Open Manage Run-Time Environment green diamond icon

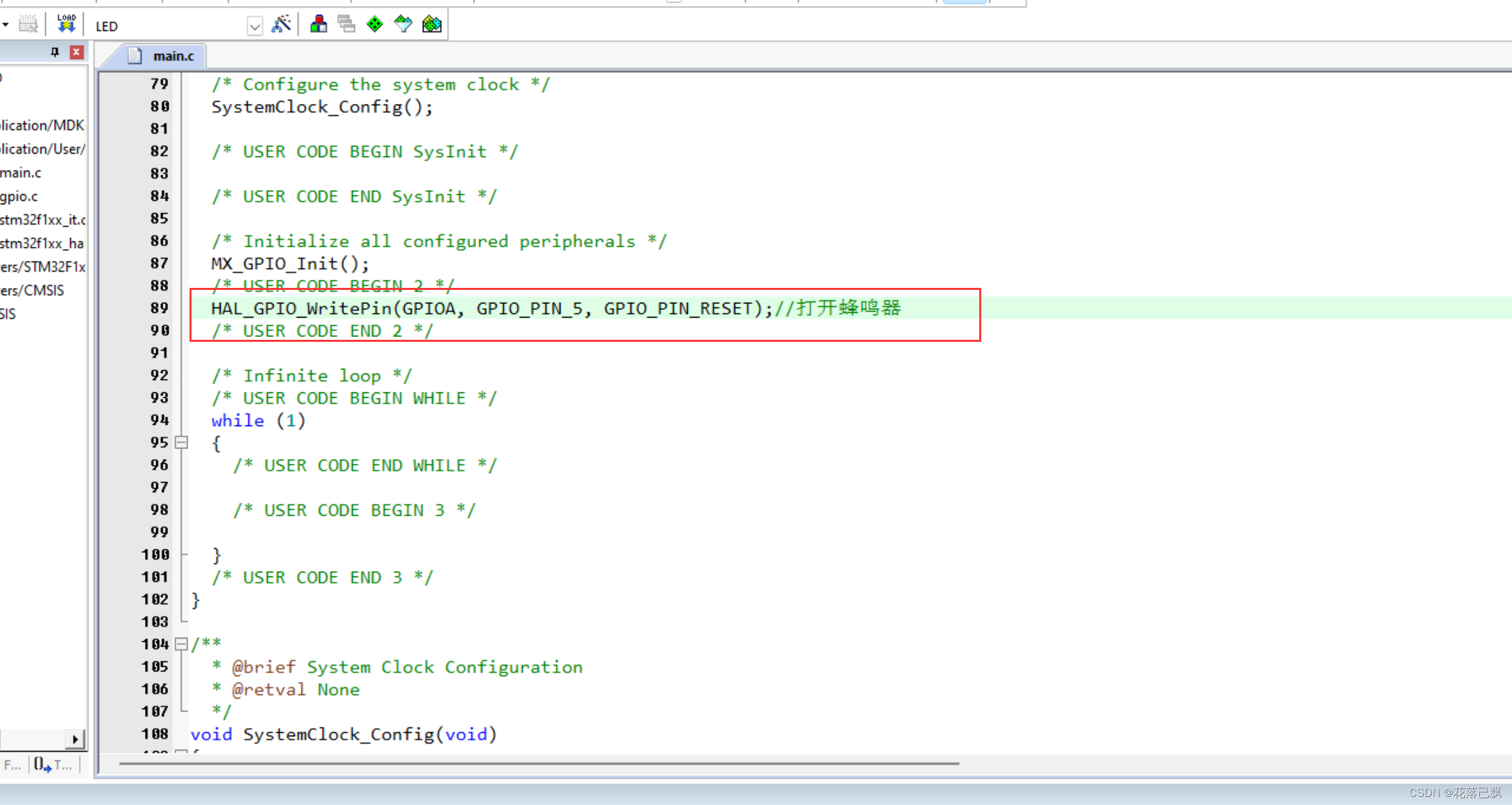[x=375, y=24]
